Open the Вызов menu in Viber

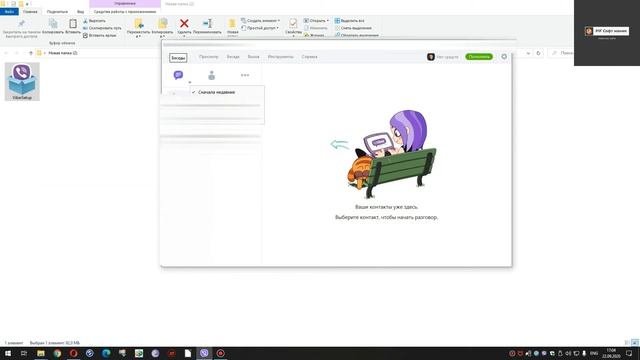(x=253, y=57)
